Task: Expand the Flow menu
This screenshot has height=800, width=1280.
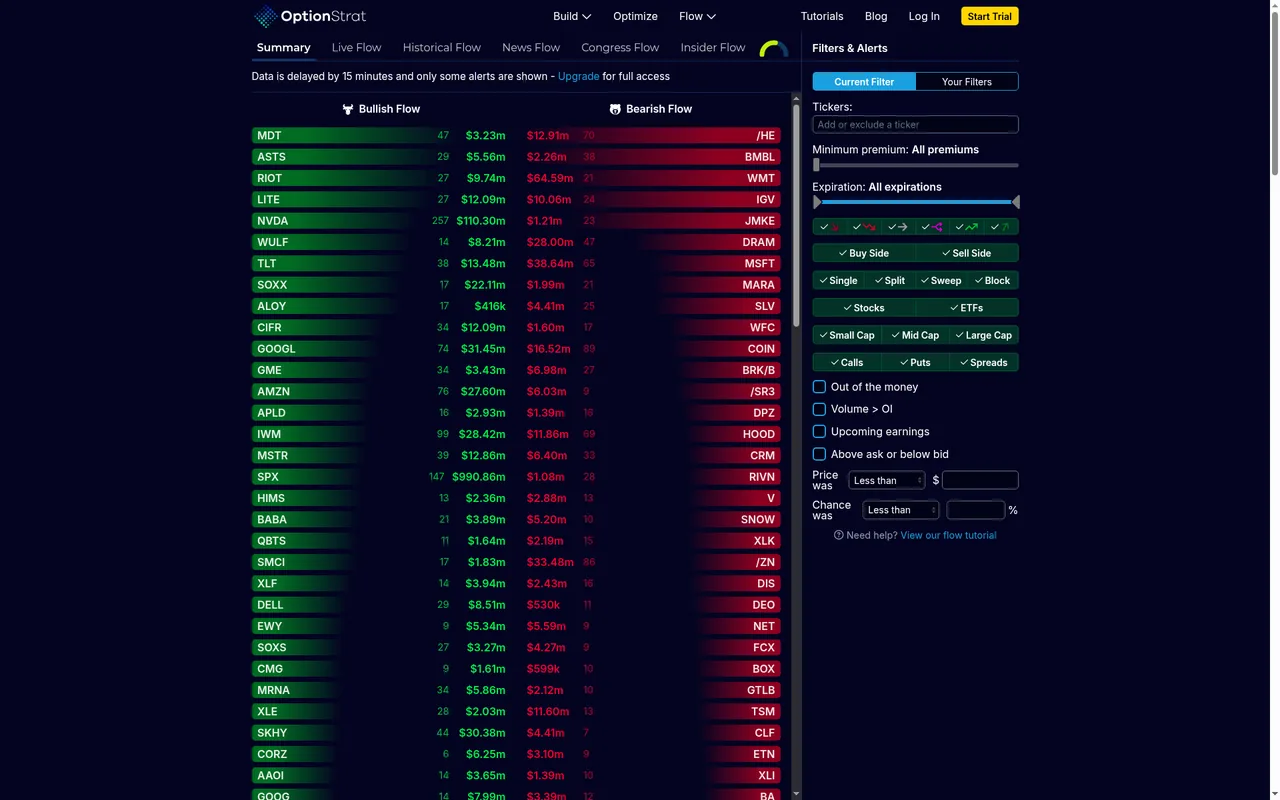Action: (697, 16)
